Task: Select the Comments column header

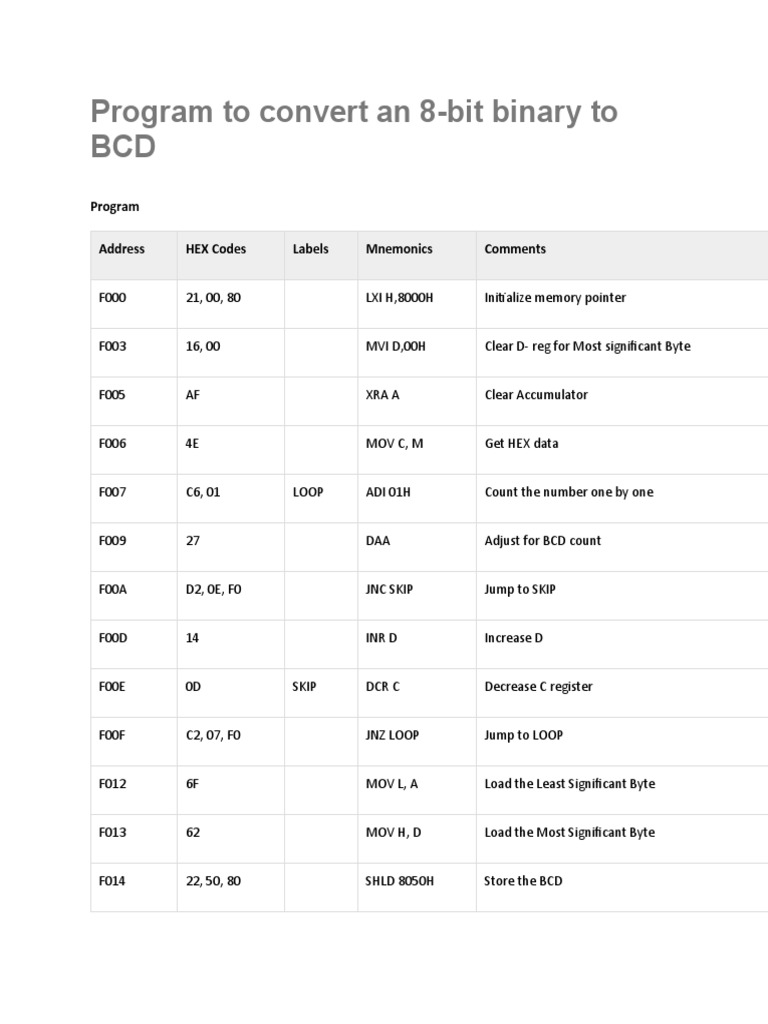Action: pos(515,249)
